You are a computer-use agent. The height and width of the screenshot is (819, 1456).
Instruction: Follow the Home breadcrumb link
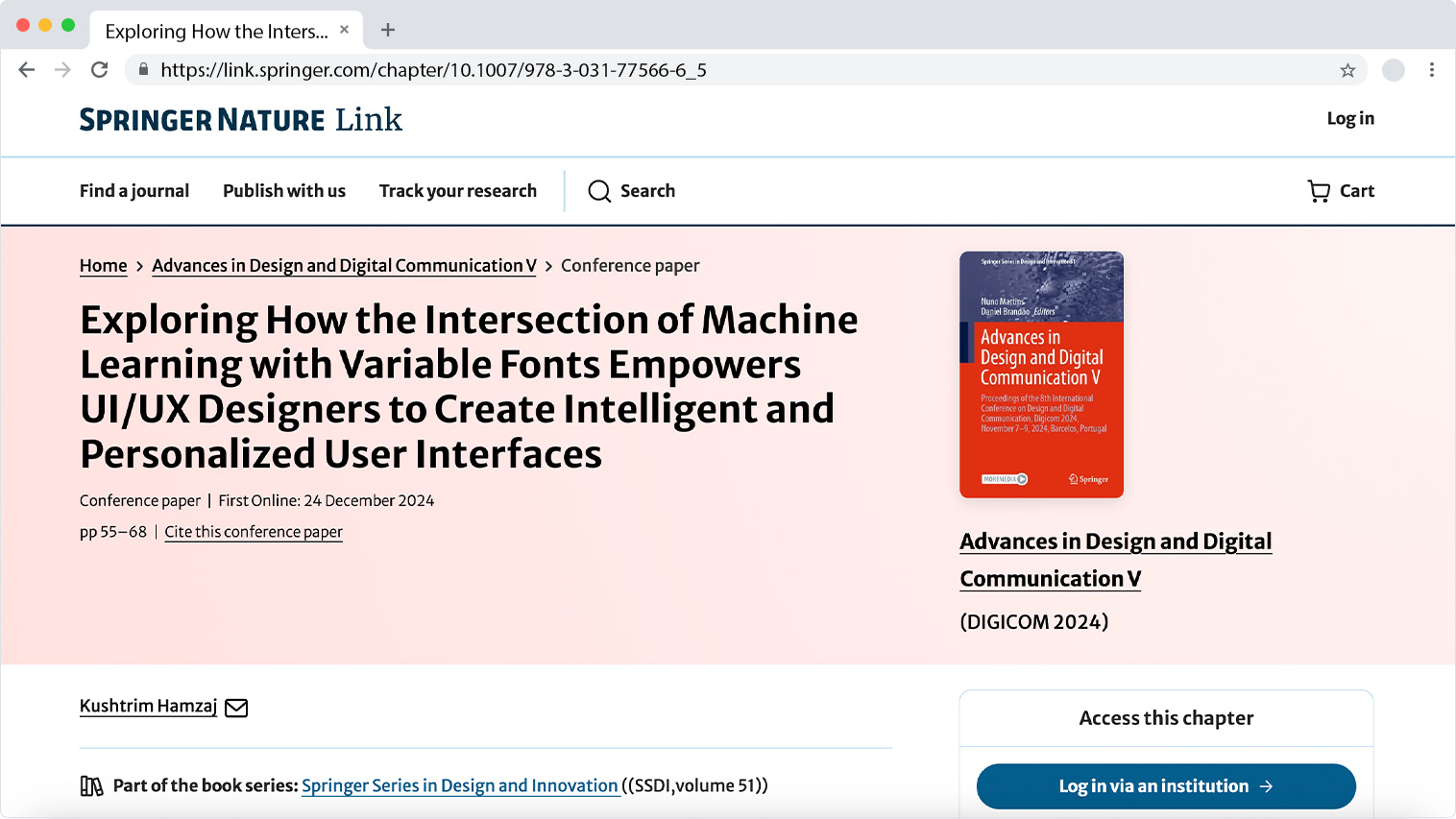103,266
